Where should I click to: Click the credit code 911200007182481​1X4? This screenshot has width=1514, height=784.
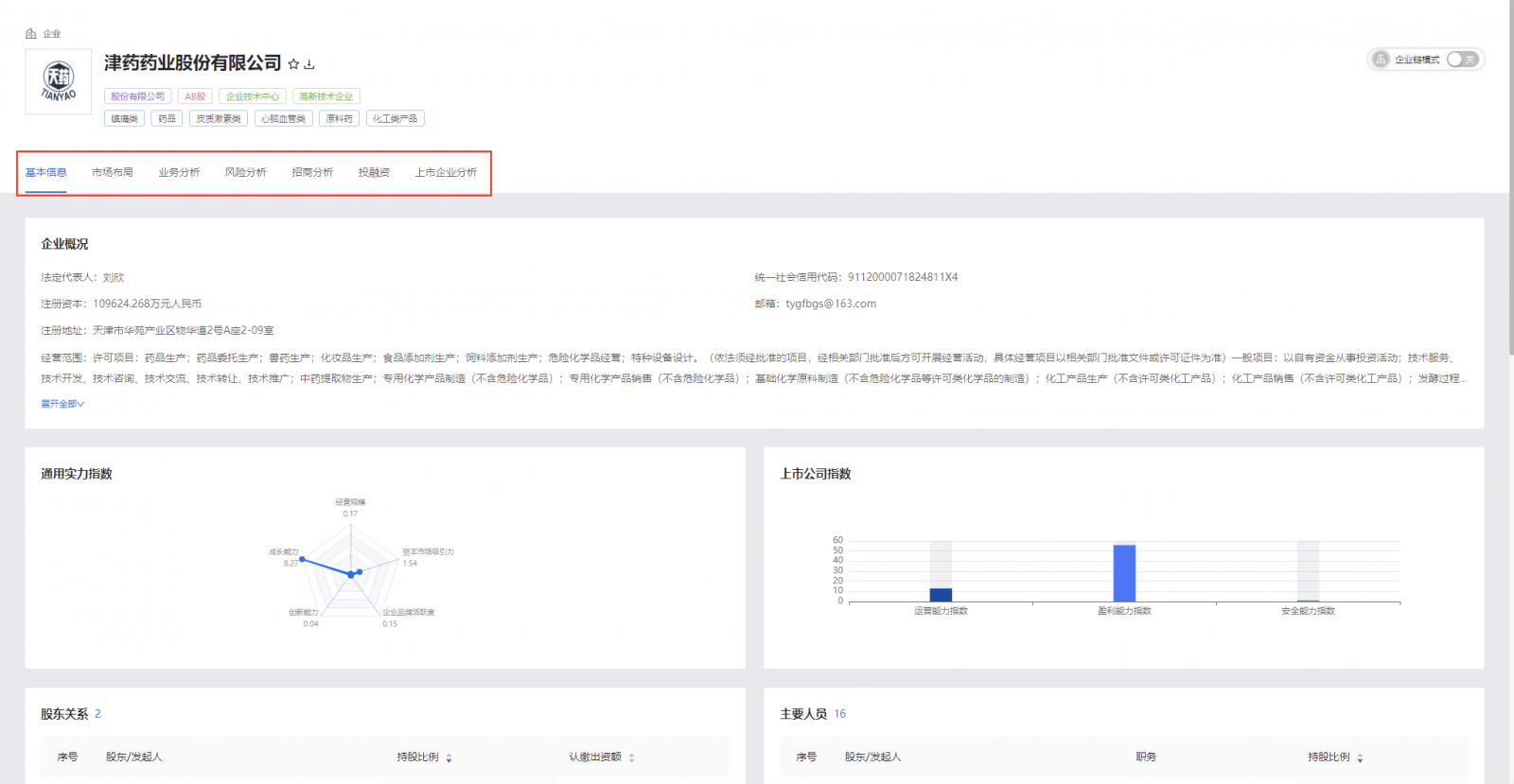903,277
